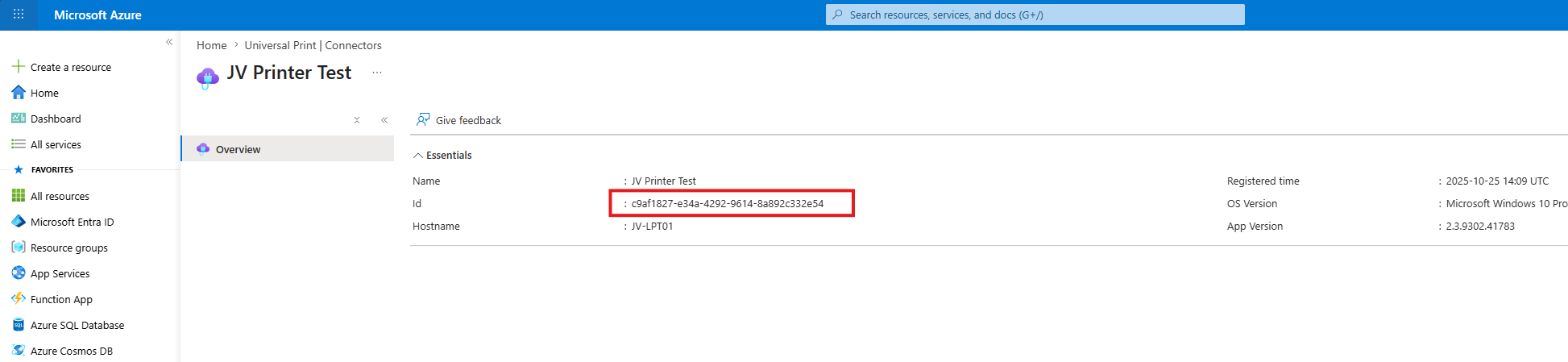Click the Home house icon in the sidebar
The height and width of the screenshot is (362, 1568).
(19, 93)
